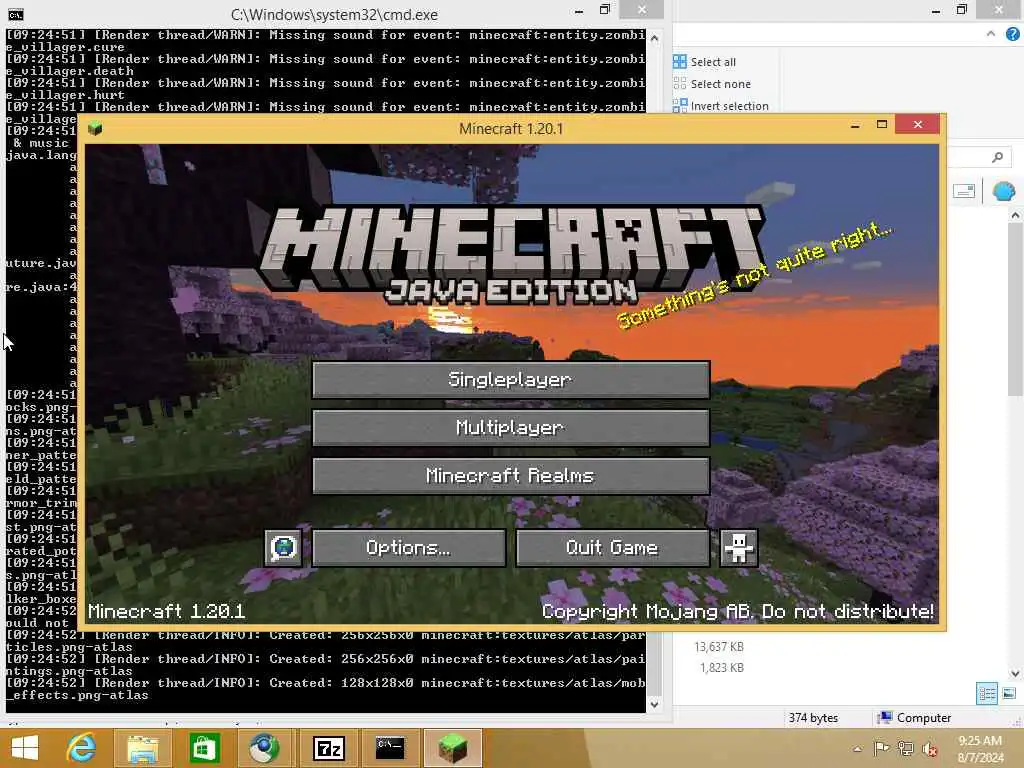
Task: Open the language globe icon button
Action: pos(283,547)
